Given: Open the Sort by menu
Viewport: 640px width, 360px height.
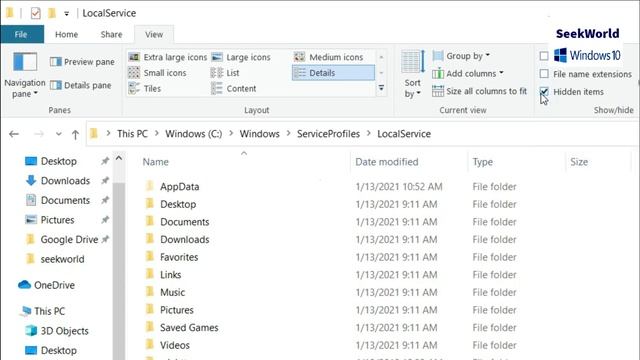Looking at the screenshot, I should pos(413,75).
